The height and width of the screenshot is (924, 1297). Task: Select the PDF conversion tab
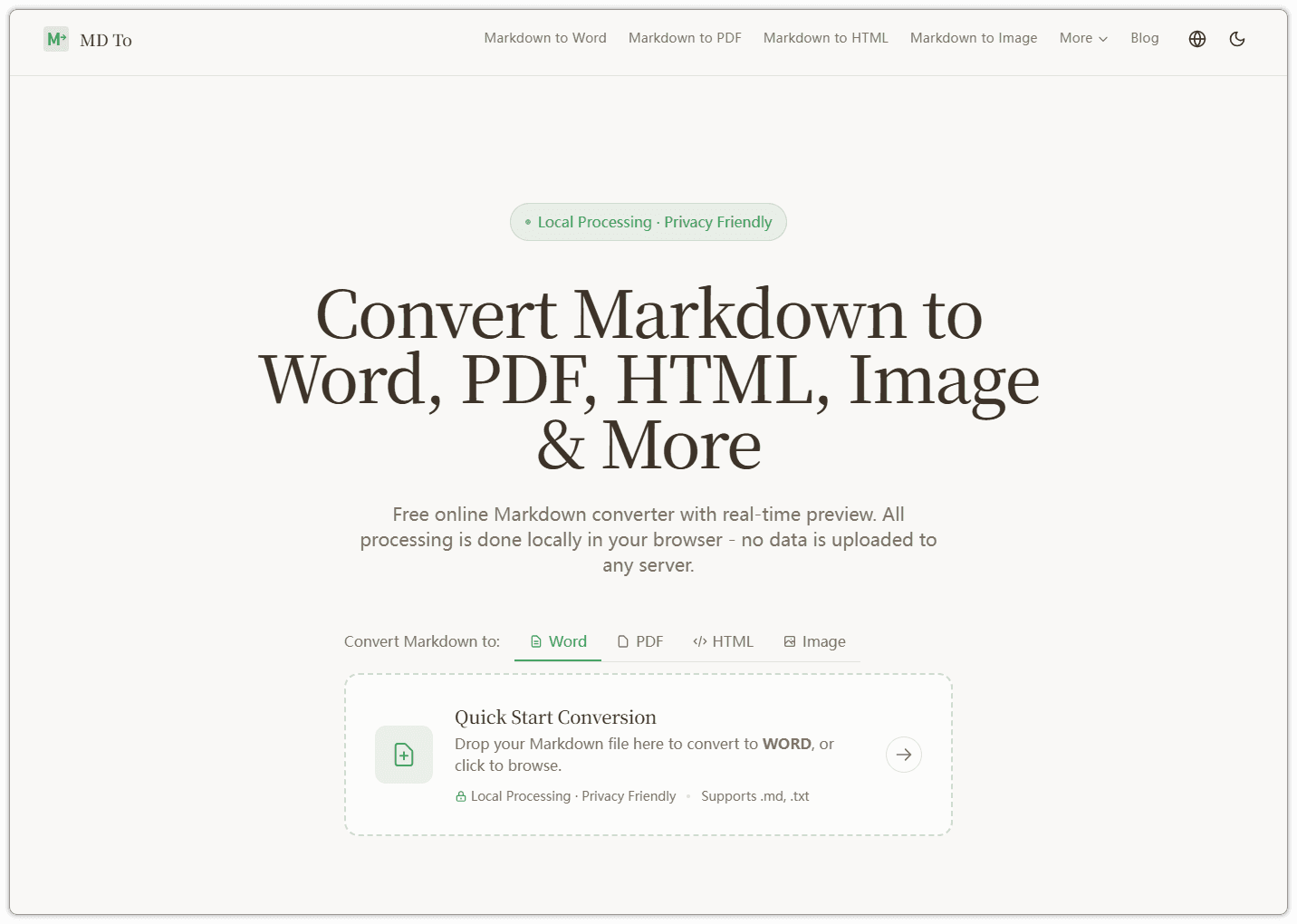click(x=640, y=641)
